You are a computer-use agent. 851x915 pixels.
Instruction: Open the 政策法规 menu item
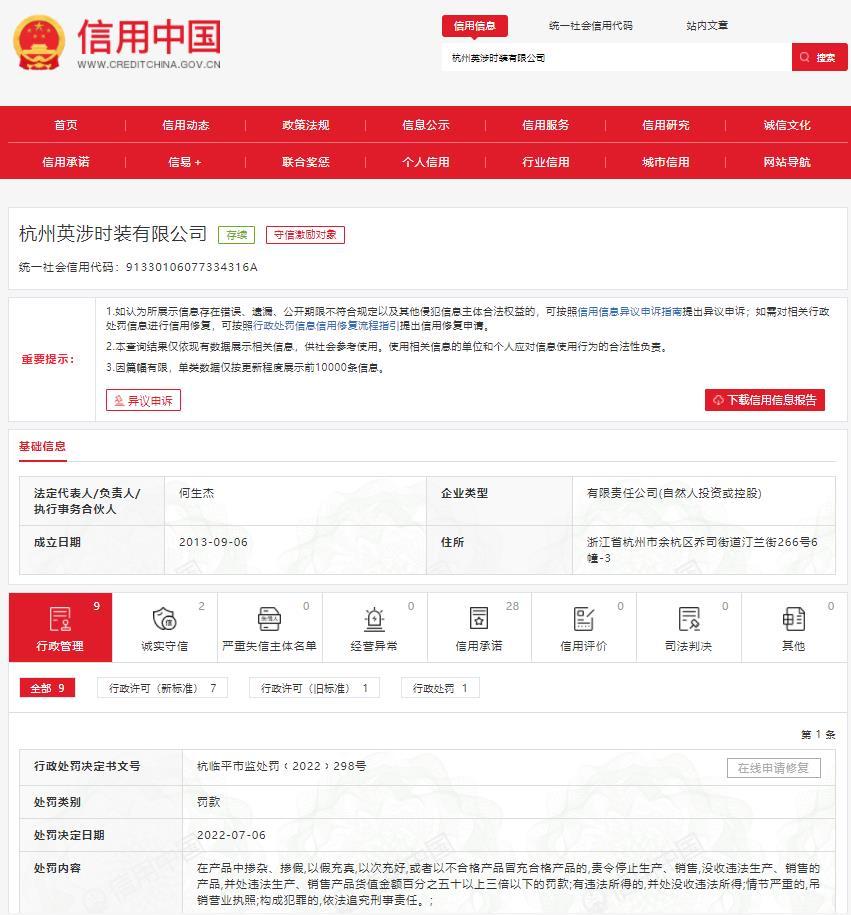pos(306,125)
